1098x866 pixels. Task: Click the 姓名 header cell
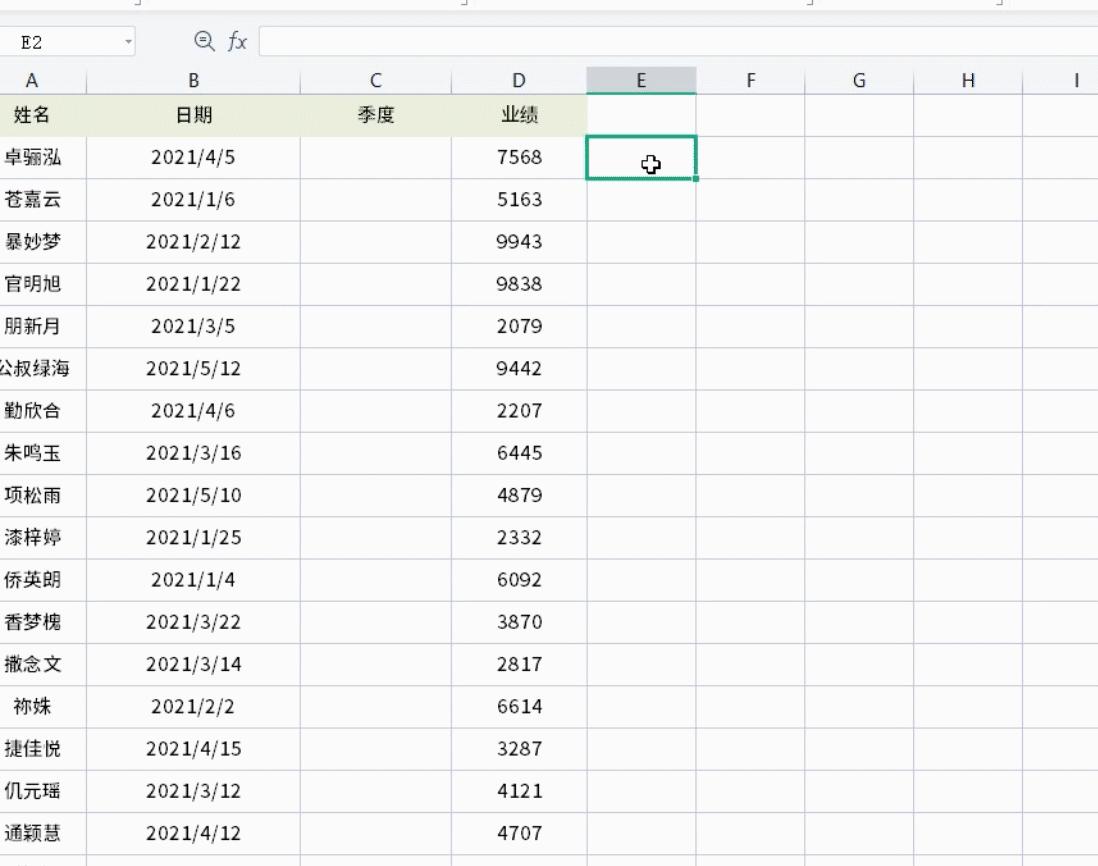[x=42, y=116]
